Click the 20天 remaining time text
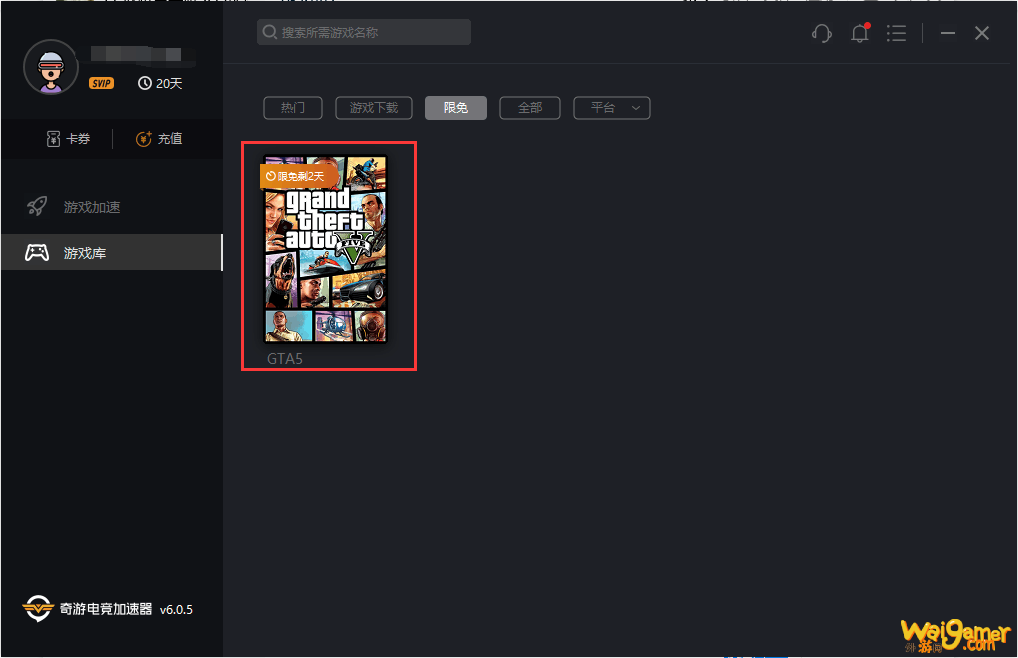 (x=169, y=84)
